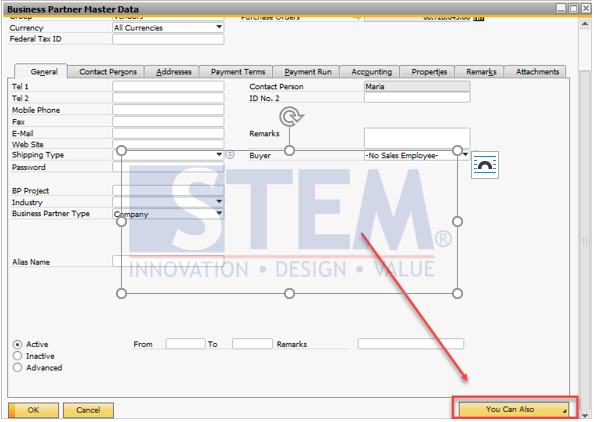Click the To date field
This screenshot has height=422, width=594.
click(252, 344)
